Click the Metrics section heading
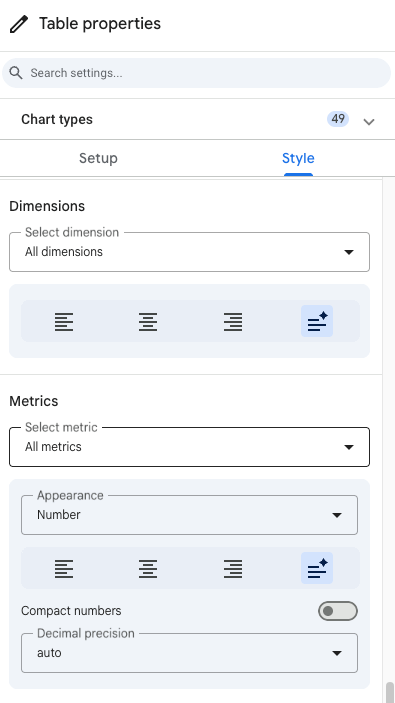The width and height of the screenshot is (395, 703). click(x=34, y=401)
